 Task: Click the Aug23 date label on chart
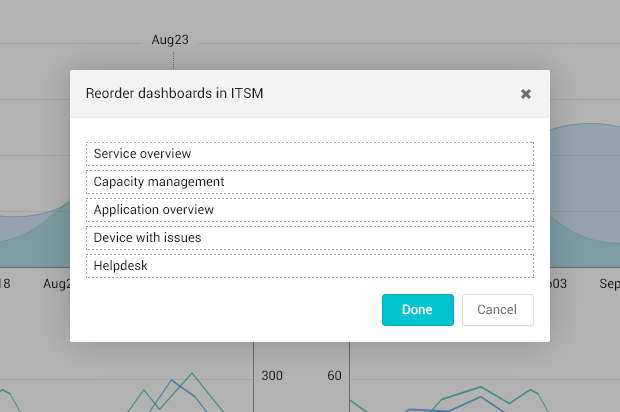point(170,40)
